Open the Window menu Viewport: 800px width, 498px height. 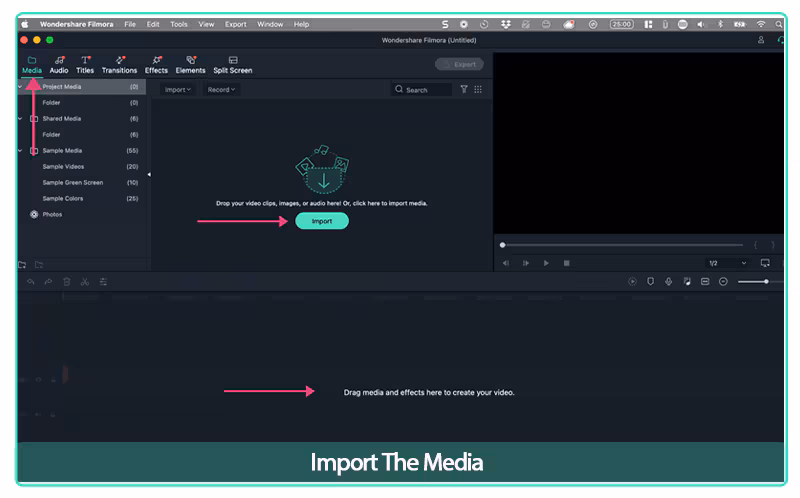coord(270,24)
